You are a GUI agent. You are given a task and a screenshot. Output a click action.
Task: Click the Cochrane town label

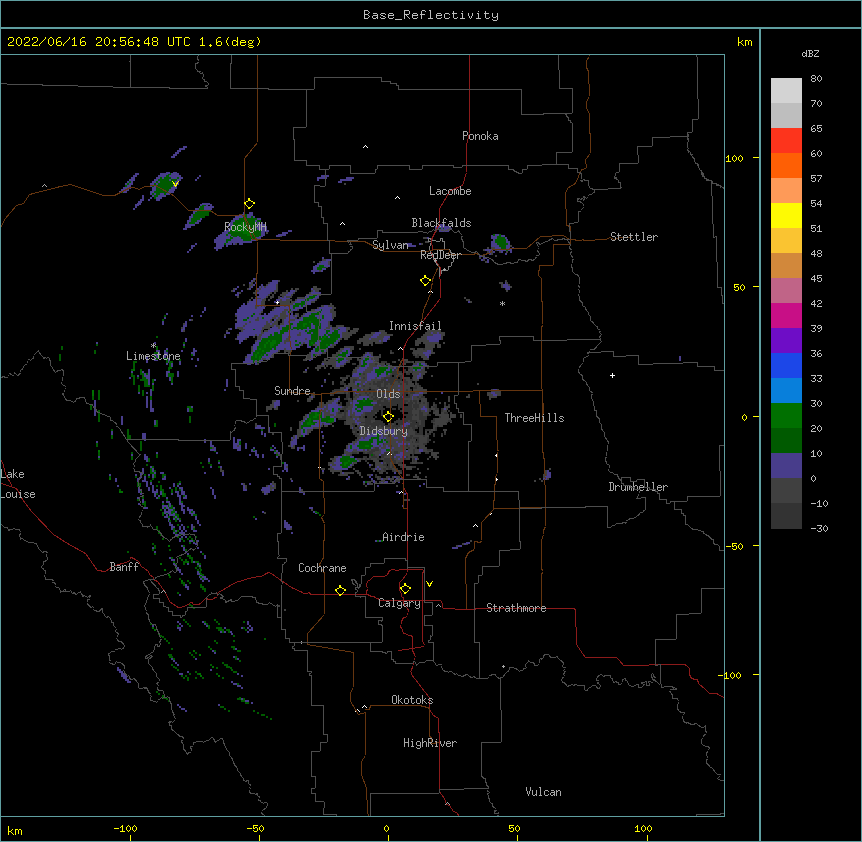[322, 568]
